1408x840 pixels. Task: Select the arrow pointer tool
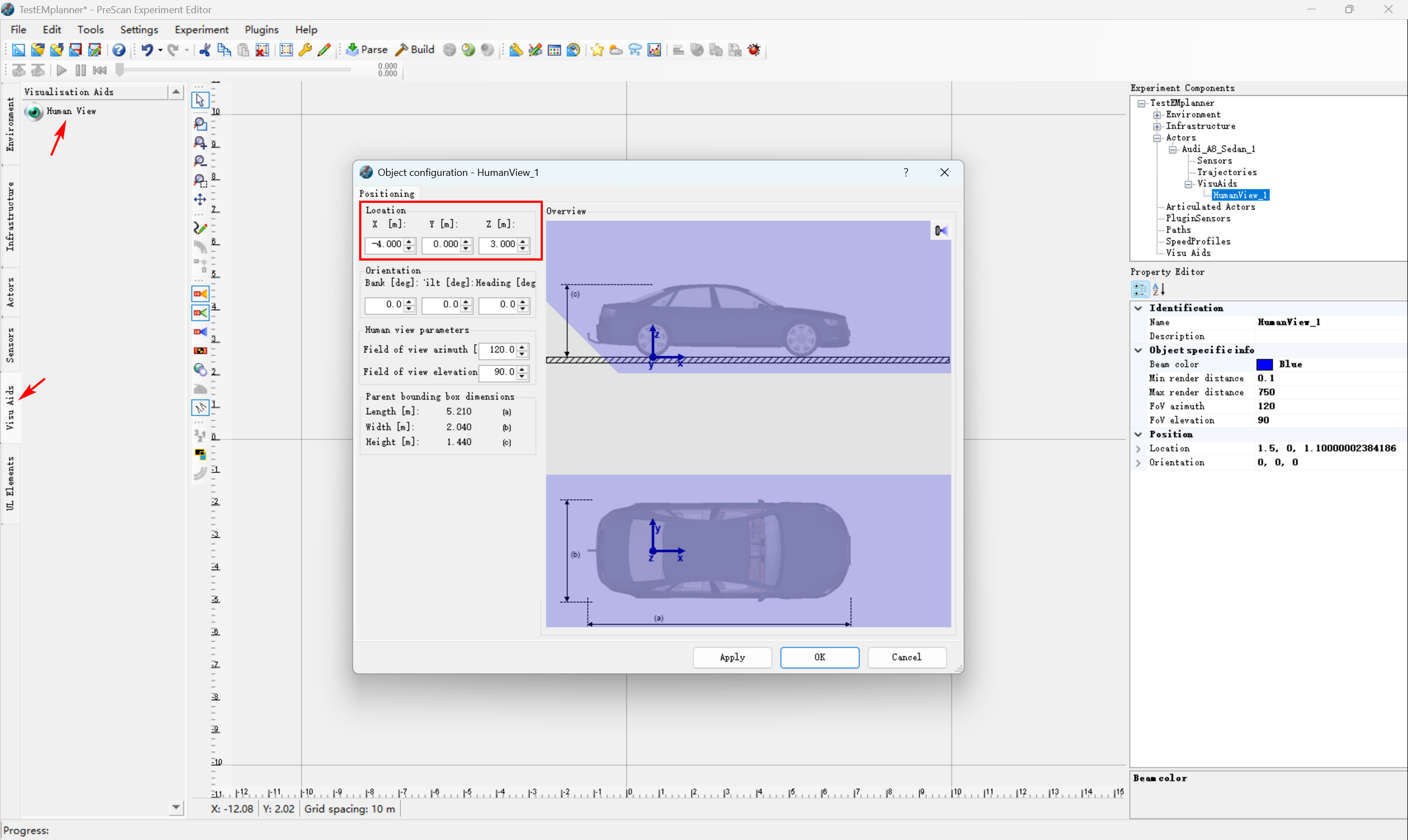click(200, 100)
